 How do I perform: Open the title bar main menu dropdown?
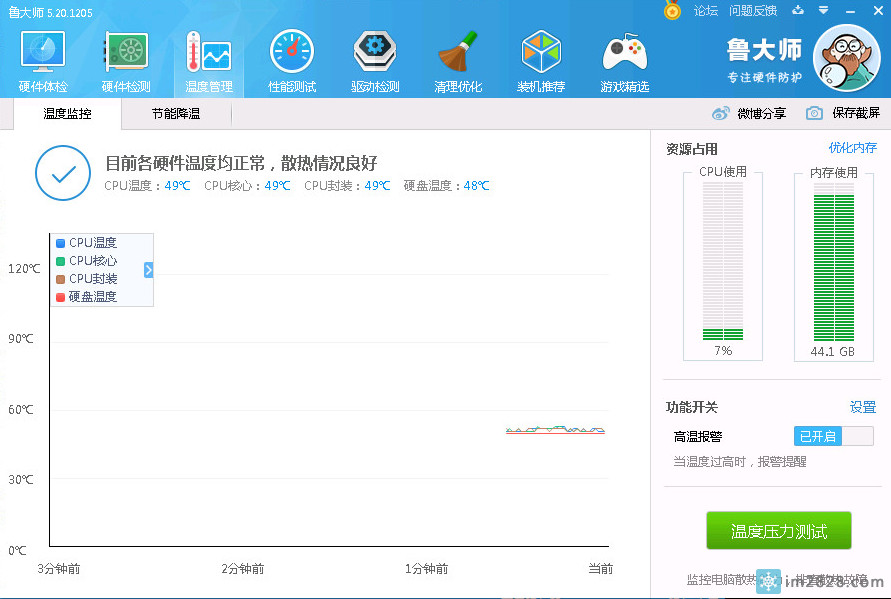(x=822, y=11)
